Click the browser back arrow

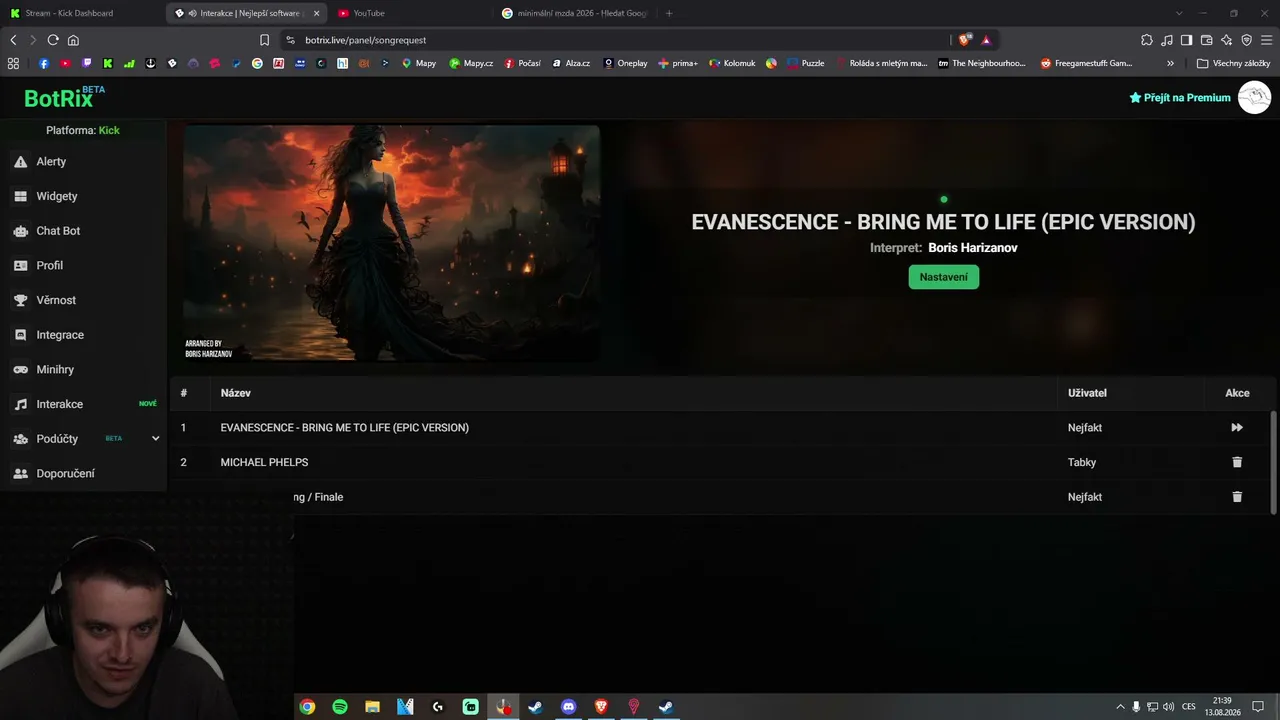pyautogui.click(x=13, y=40)
